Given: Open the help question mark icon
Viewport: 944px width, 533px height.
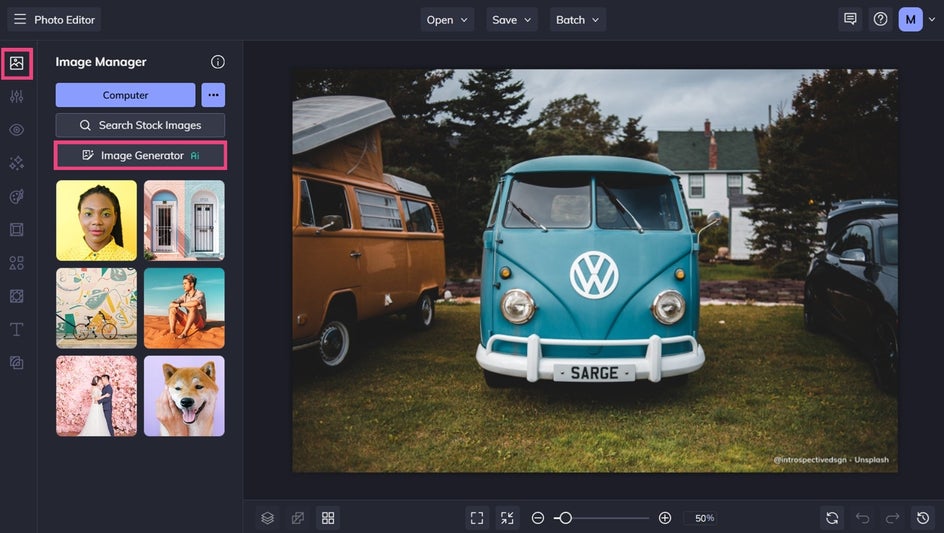Looking at the screenshot, I should click(x=880, y=19).
